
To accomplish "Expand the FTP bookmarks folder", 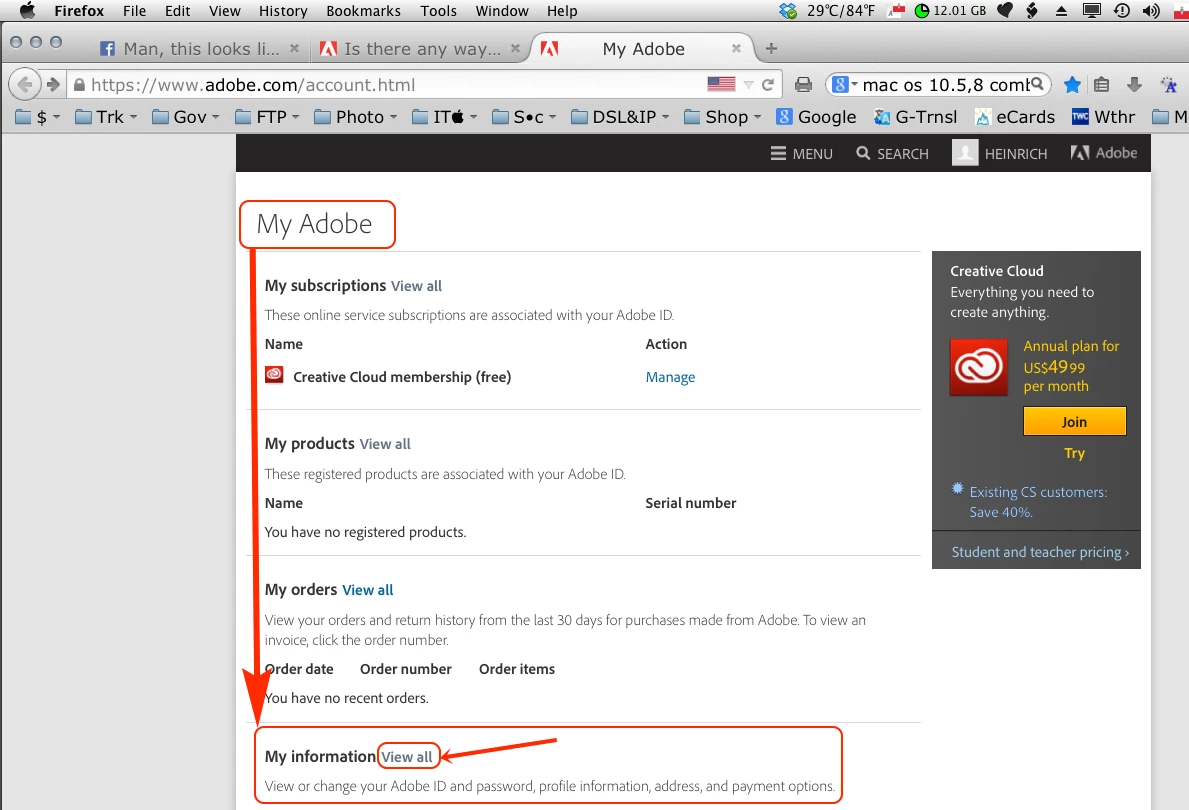I will 267,117.
